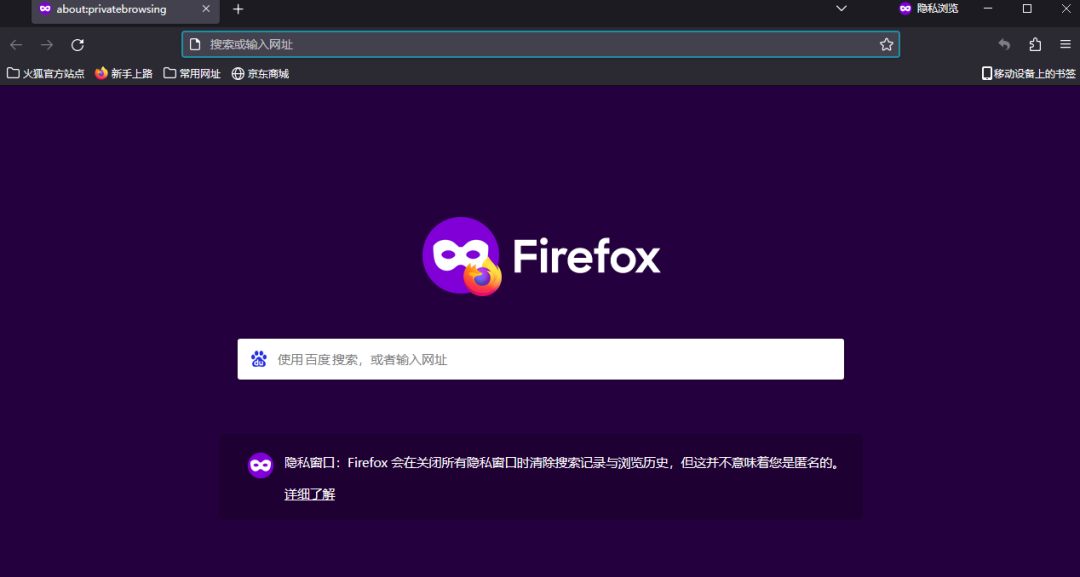Minimize the Firefox window
1080x577 pixels.
(x=988, y=9)
